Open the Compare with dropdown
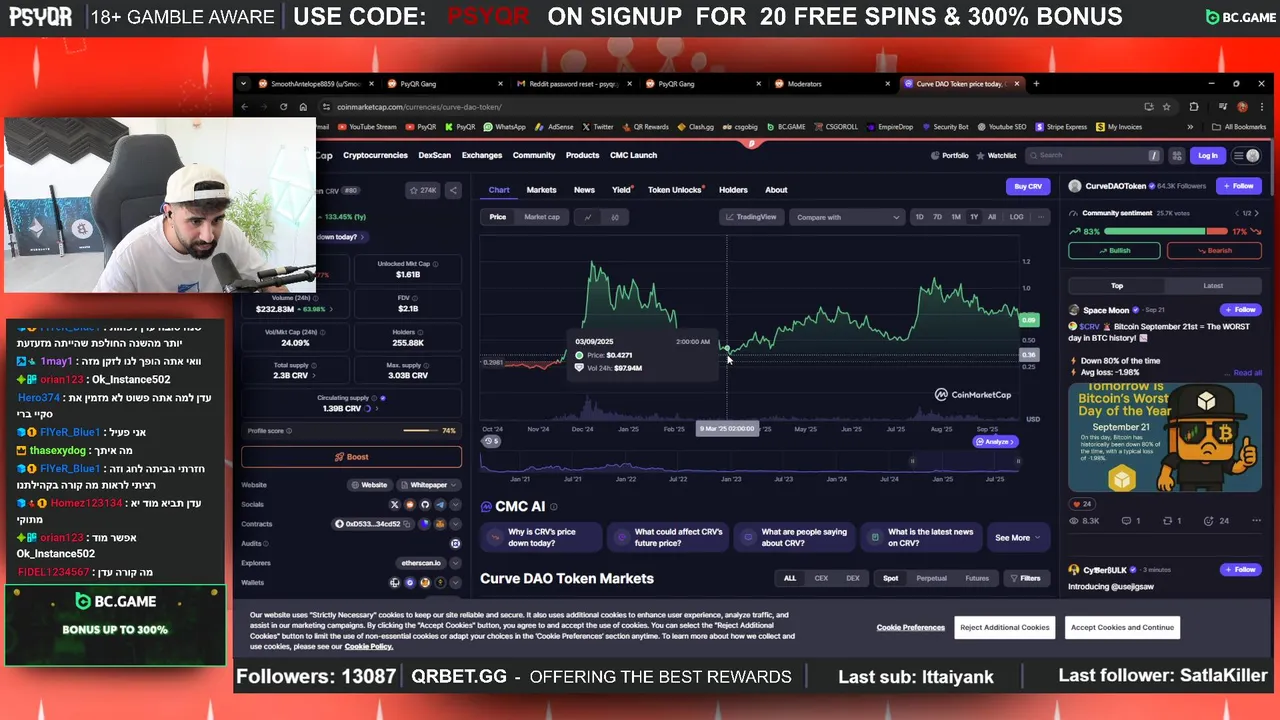This screenshot has height=720, width=1280. [846, 217]
